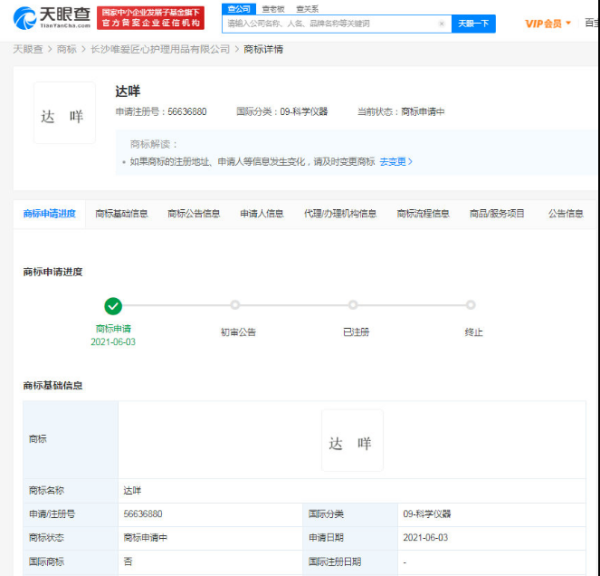The image size is (600, 576).
Task: Click the 达咩 trademark thumbnail in header
Action: [x=64, y=113]
